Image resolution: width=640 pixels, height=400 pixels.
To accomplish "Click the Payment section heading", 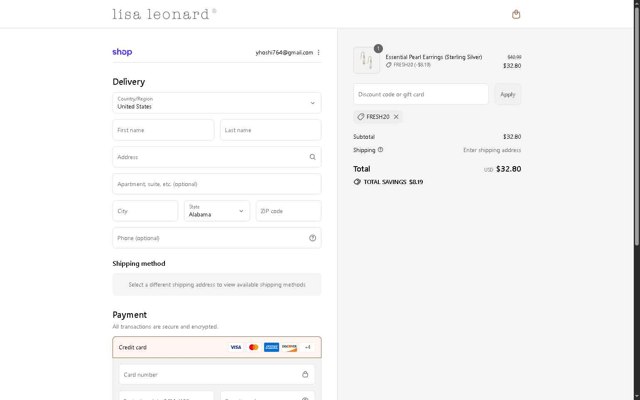I will coord(129,315).
